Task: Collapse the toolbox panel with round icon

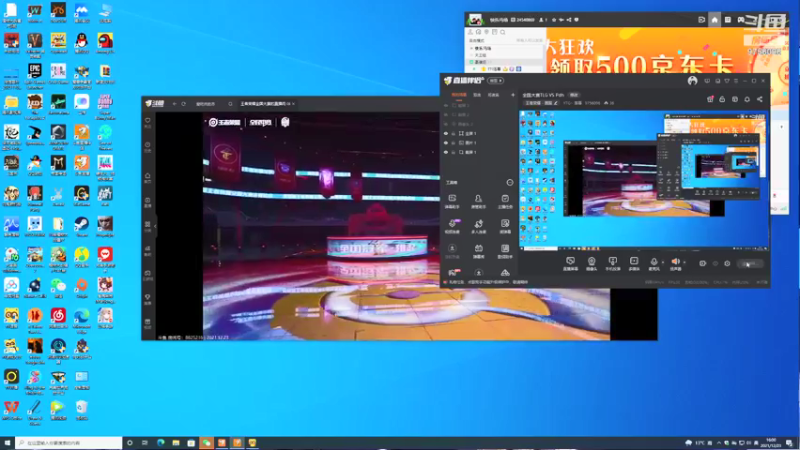Action: 510,182
